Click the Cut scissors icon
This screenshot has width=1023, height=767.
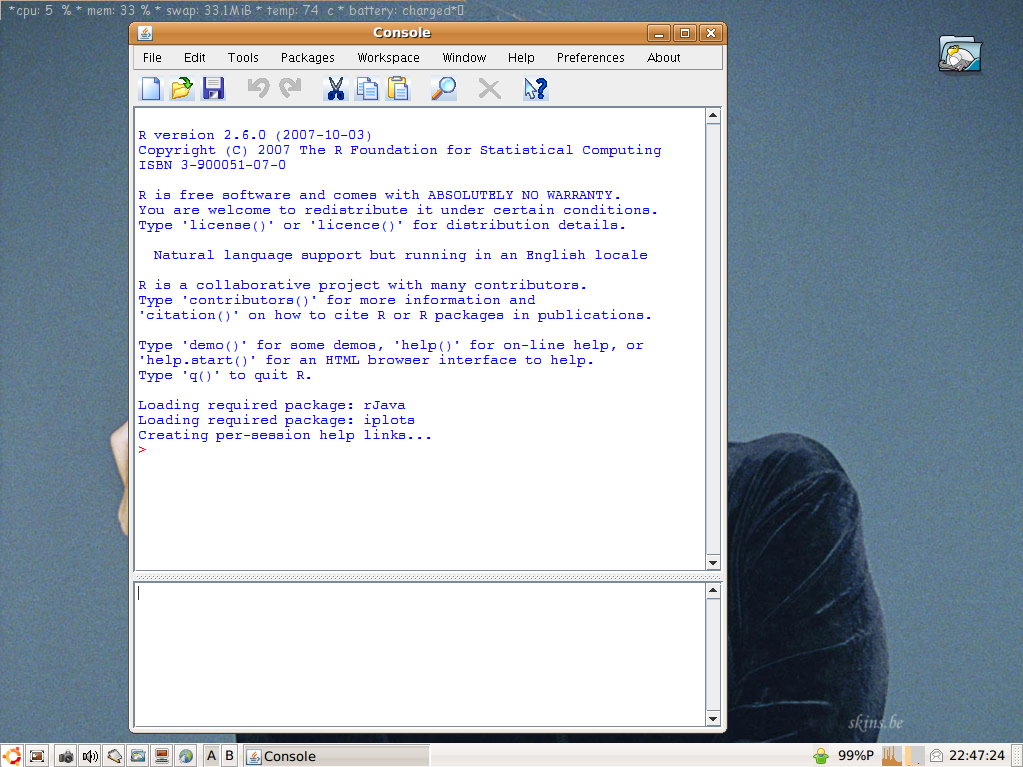[x=335, y=89]
